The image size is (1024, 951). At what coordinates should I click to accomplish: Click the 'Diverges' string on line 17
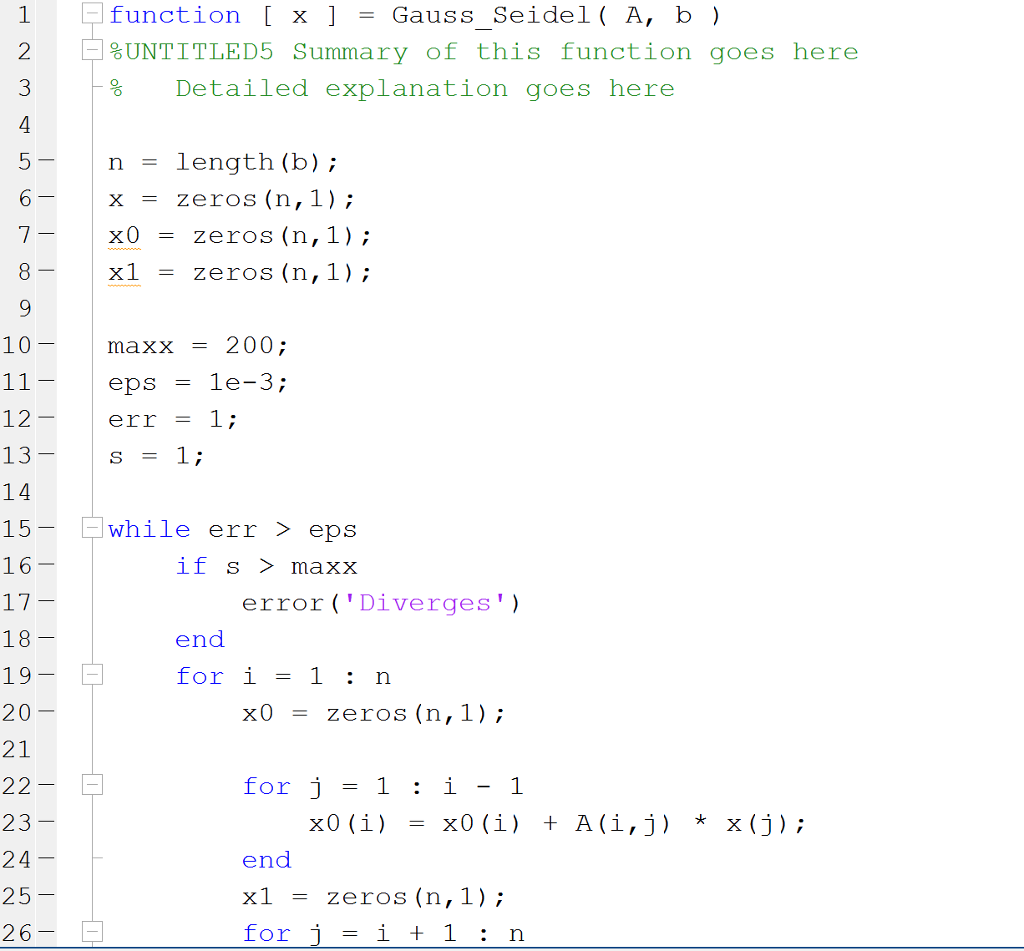425,602
